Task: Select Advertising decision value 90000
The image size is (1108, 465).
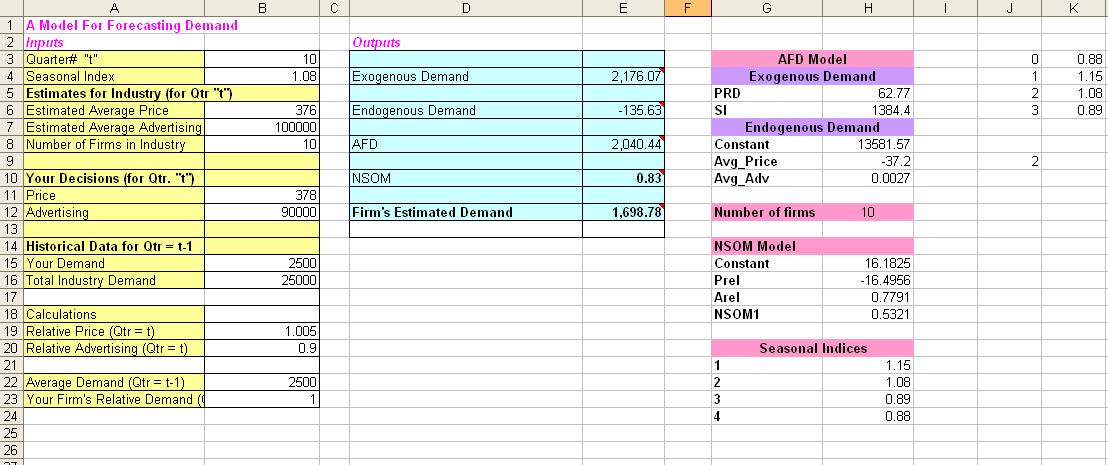Action: [x=262, y=212]
